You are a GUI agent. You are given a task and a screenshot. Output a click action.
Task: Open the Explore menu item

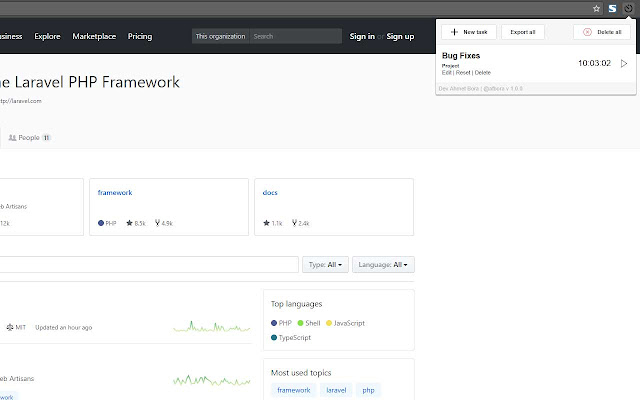pyautogui.click(x=47, y=36)
